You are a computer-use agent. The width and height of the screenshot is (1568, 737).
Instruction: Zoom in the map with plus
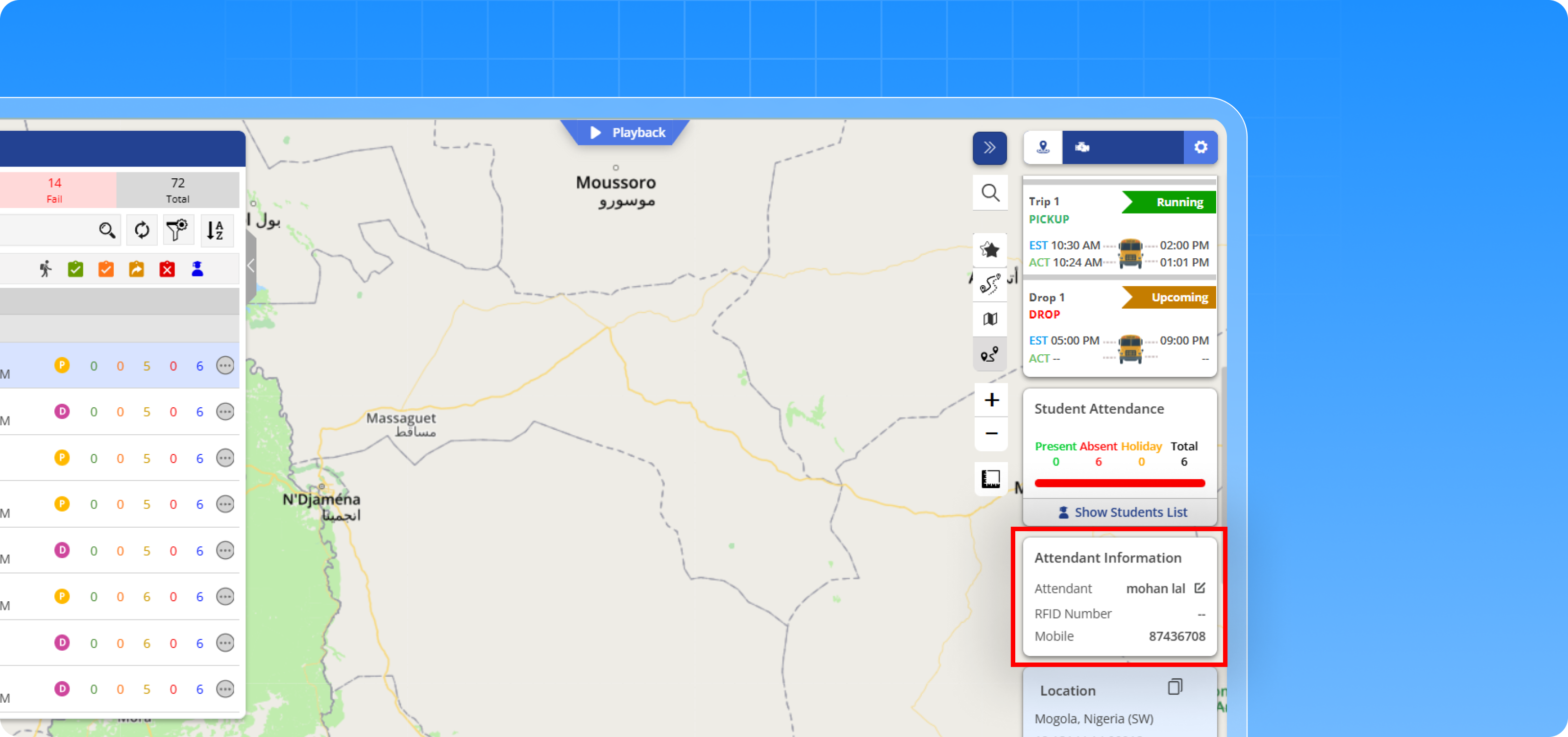(x=991, y=400)
